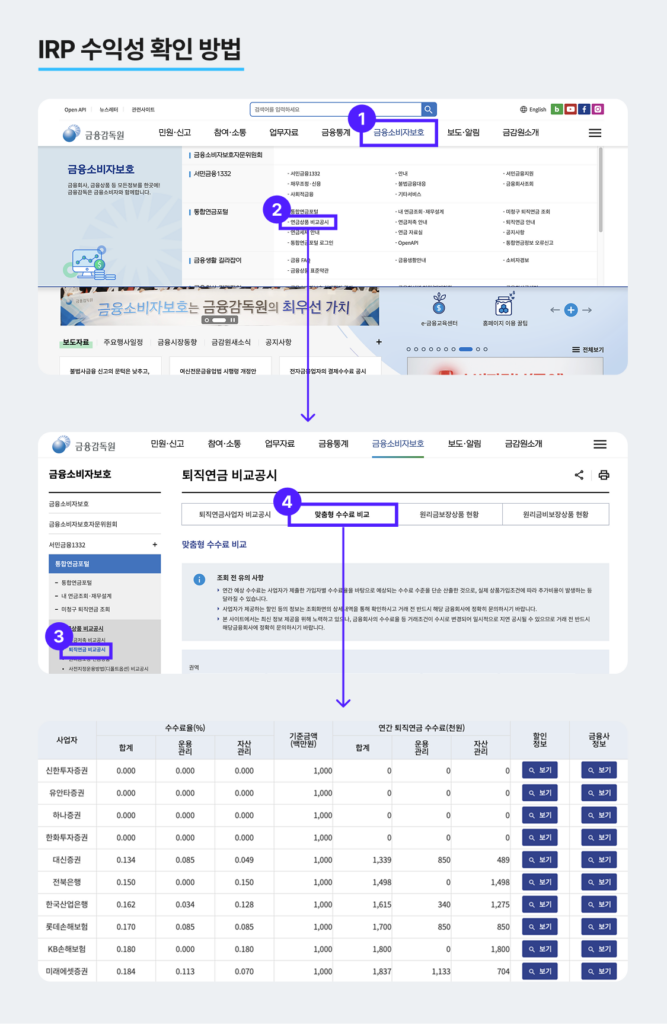This screenshot has height=1024, width=667.
Task: Switch to the 금융시장동향 news tab
Action: tap(177, 342)
